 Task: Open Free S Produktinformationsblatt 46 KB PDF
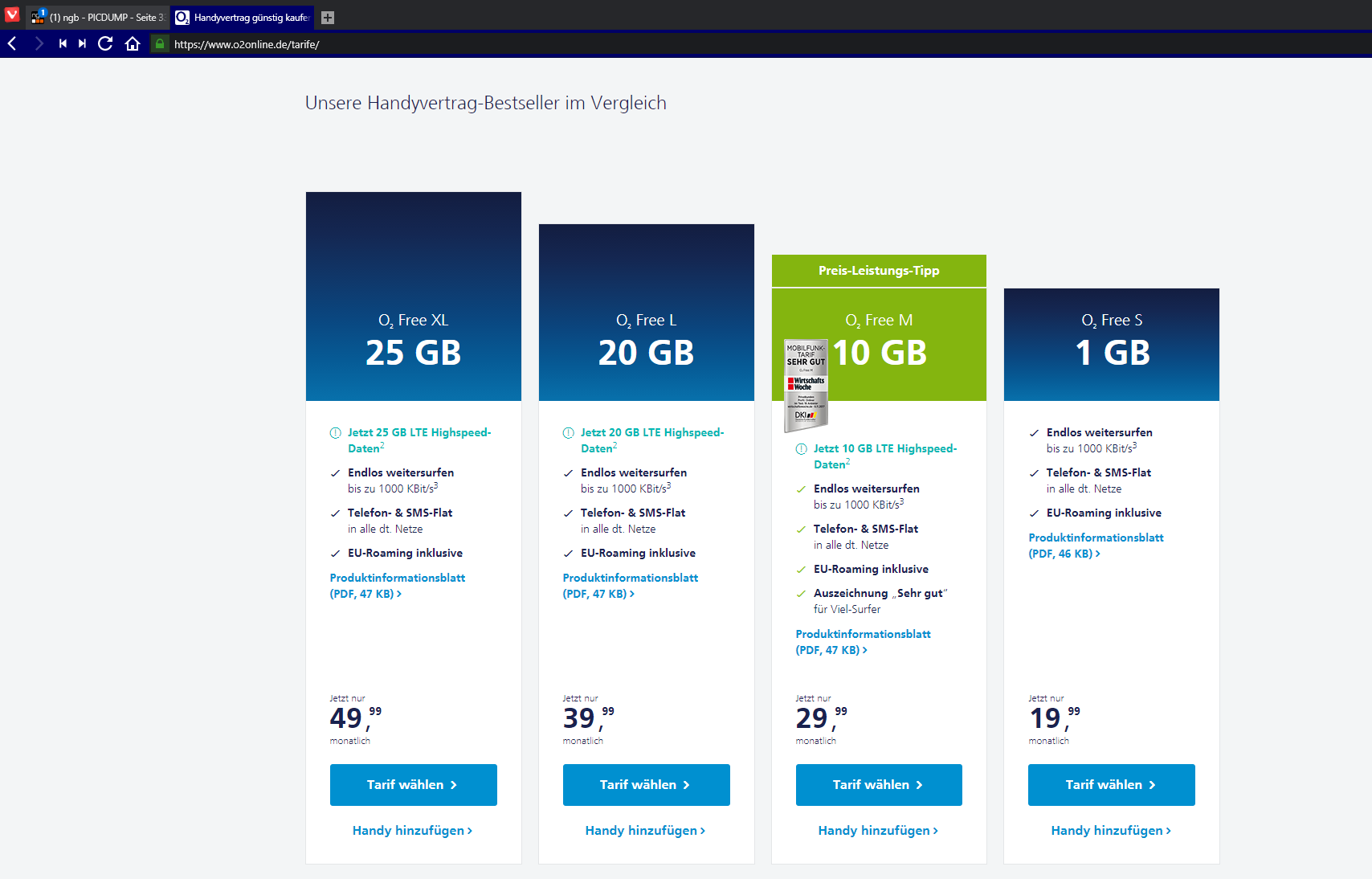(1096, 546)
